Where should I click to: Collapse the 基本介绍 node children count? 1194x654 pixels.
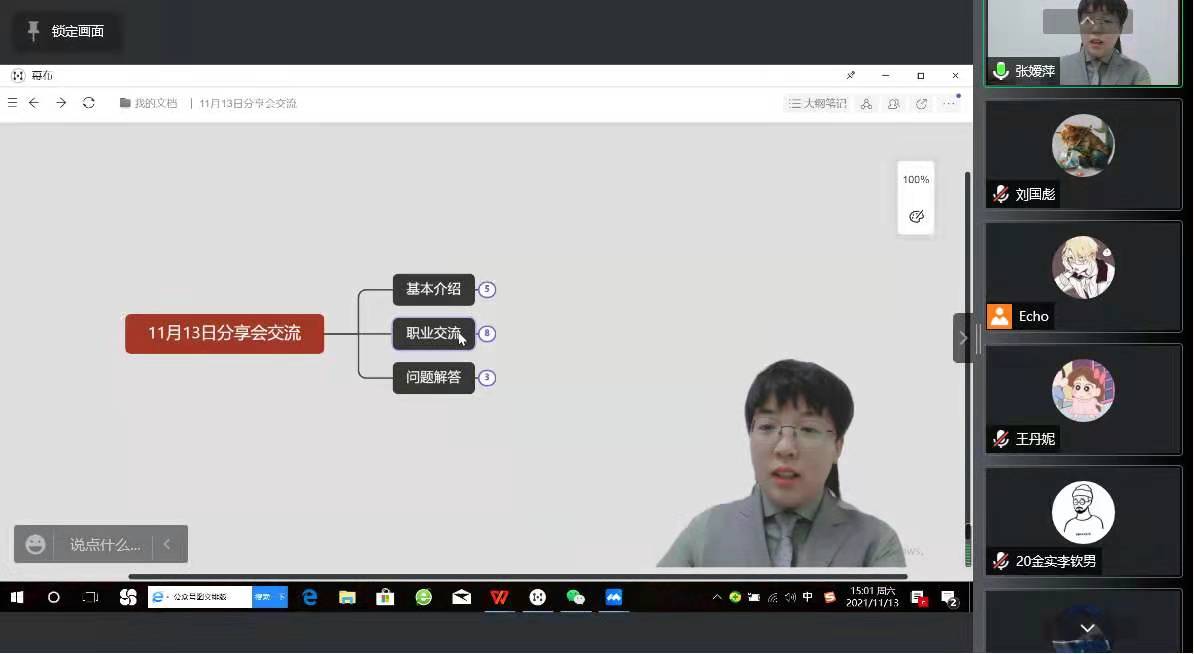point(487,290)
